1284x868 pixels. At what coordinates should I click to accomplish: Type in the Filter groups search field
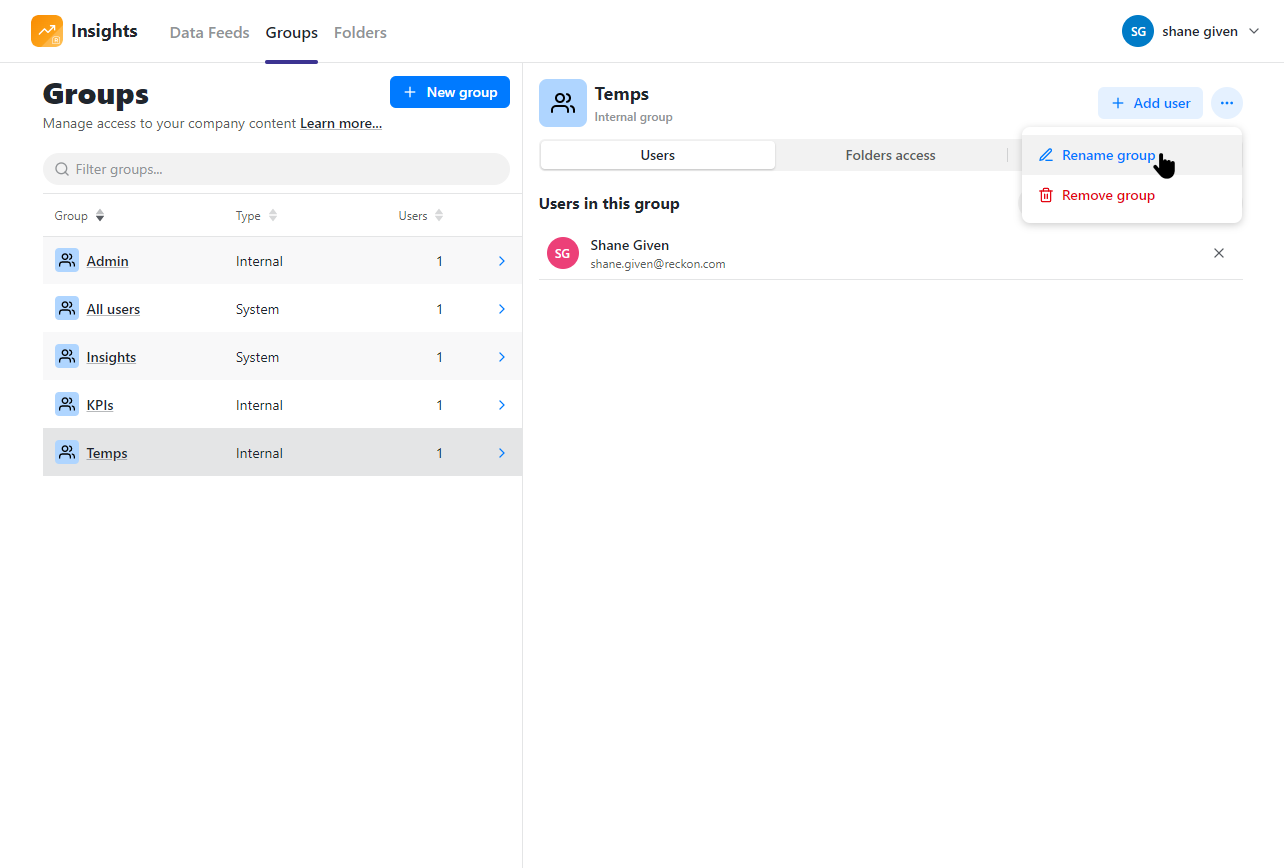[280, 169]
